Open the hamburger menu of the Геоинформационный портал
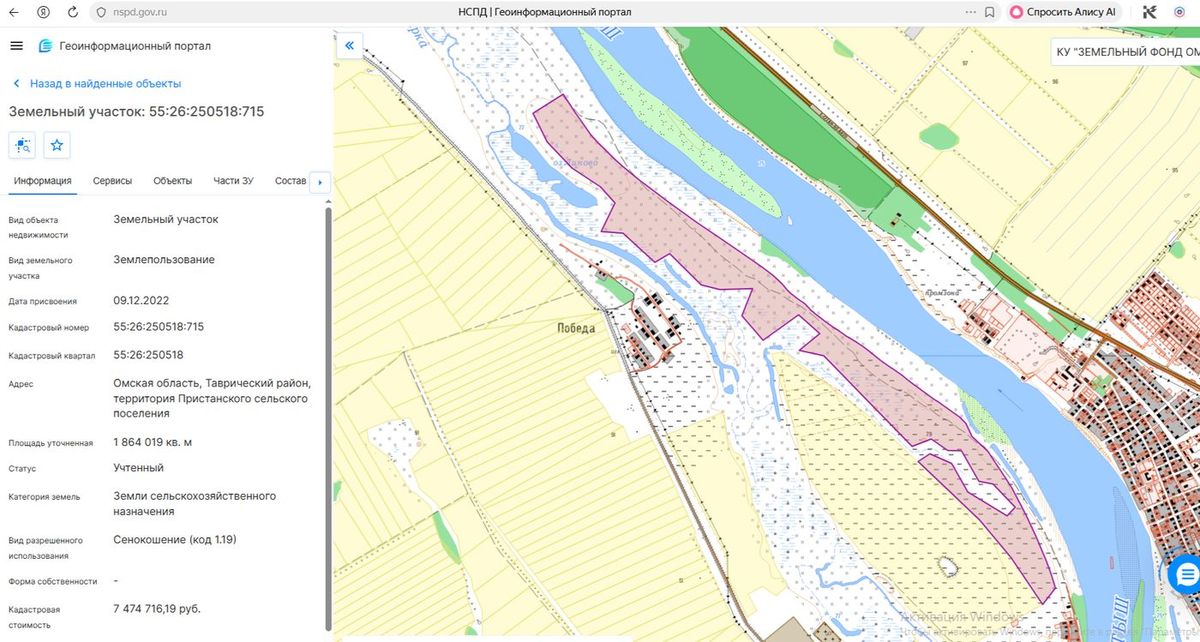 16,46
